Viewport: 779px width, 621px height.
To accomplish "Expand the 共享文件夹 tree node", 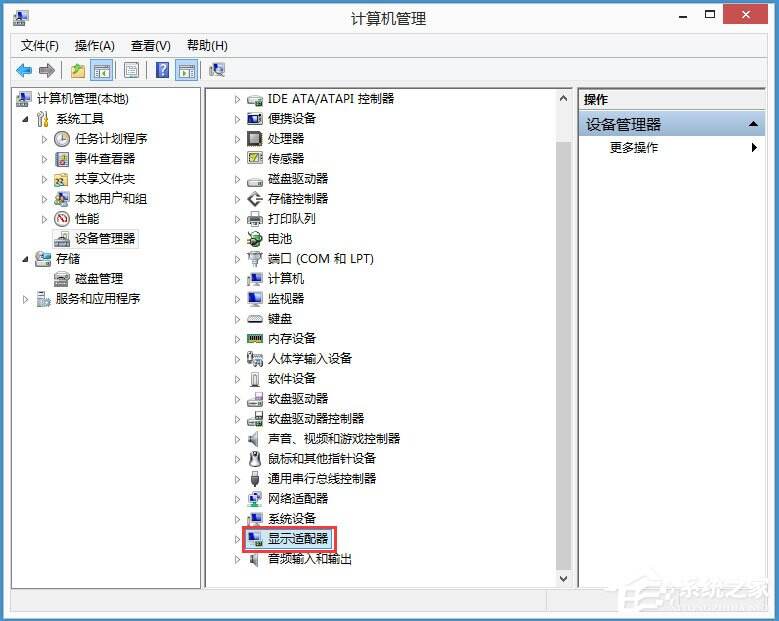I will pos(44,179).
